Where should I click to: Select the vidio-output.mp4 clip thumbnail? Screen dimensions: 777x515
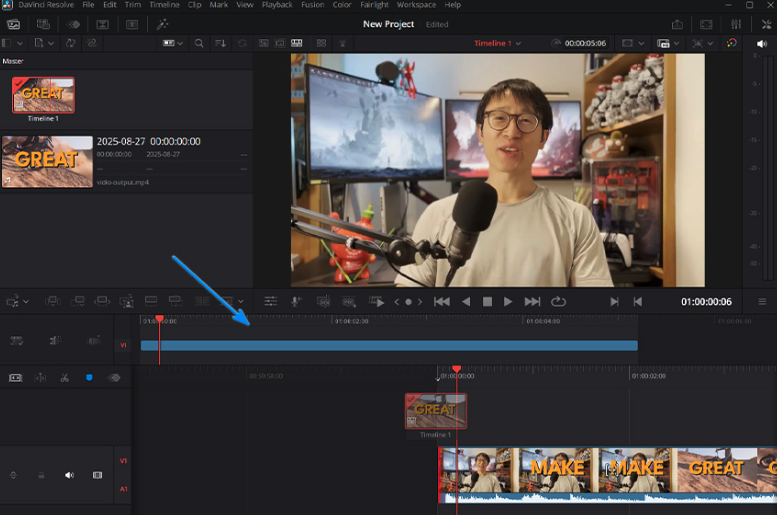[47, 162]
